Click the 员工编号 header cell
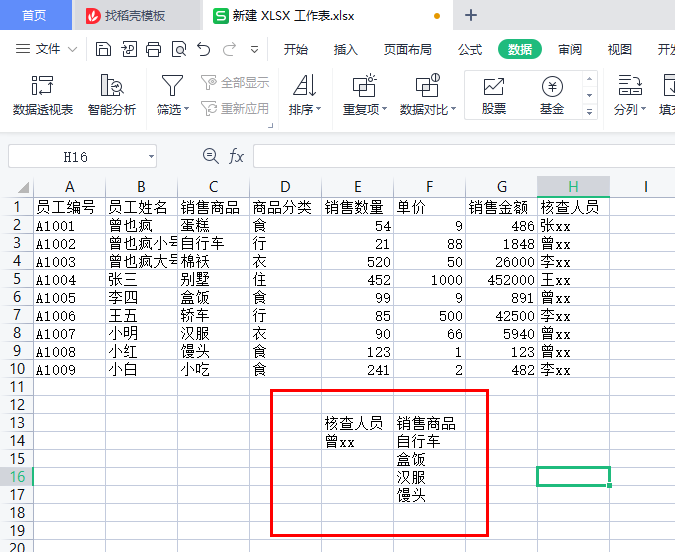The height and width of the screenshot is (552, 675). [69, 207]
